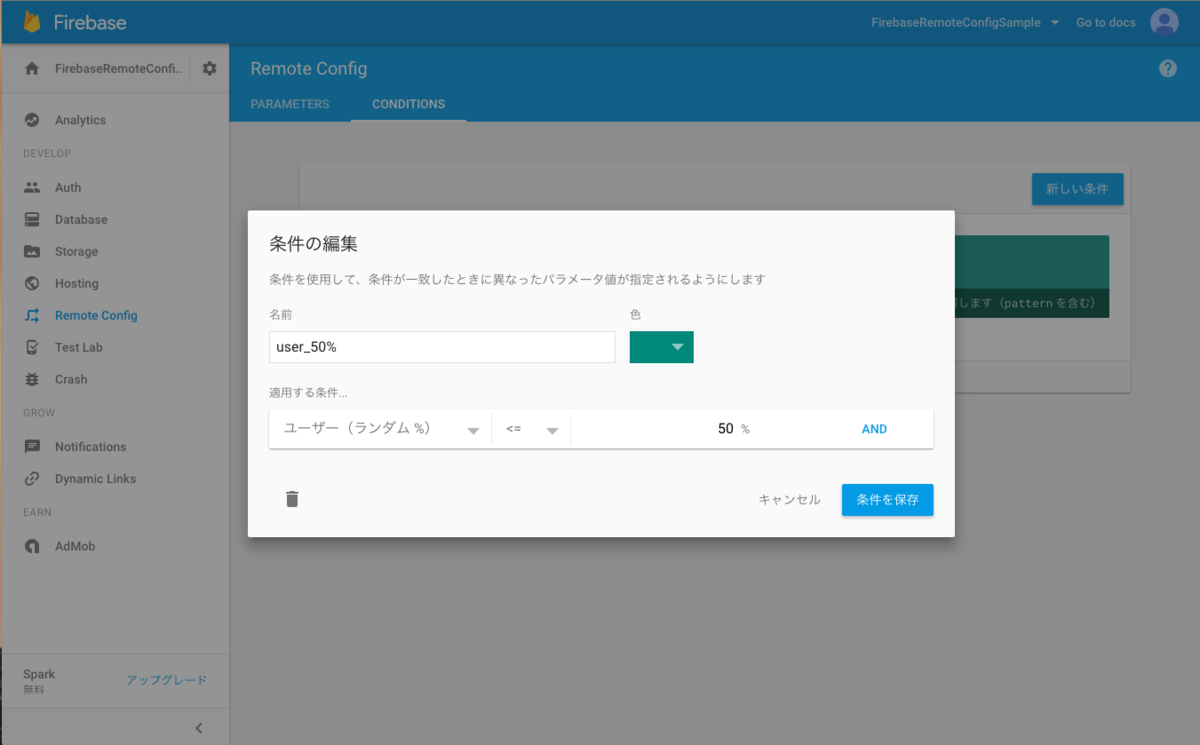Collapse sidebar with left chevron
The width and height of the screenshot is (1200, 745).
[x=198, y=728]
